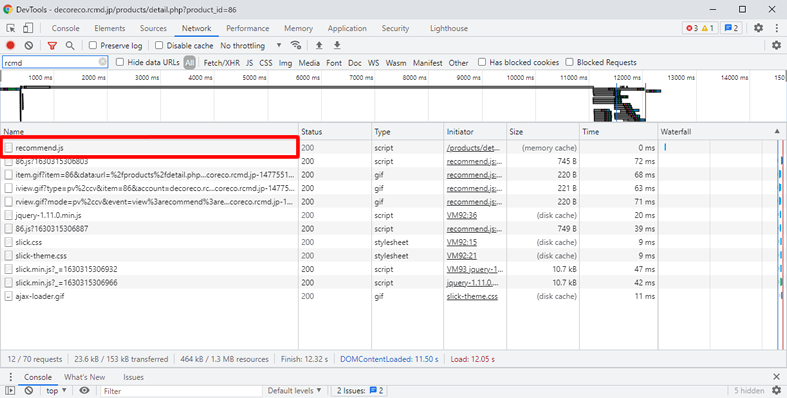Export HAR file with download arrow
Viewport: 787px width, 398px height.
pyautogui.click(x=337, y=45)
